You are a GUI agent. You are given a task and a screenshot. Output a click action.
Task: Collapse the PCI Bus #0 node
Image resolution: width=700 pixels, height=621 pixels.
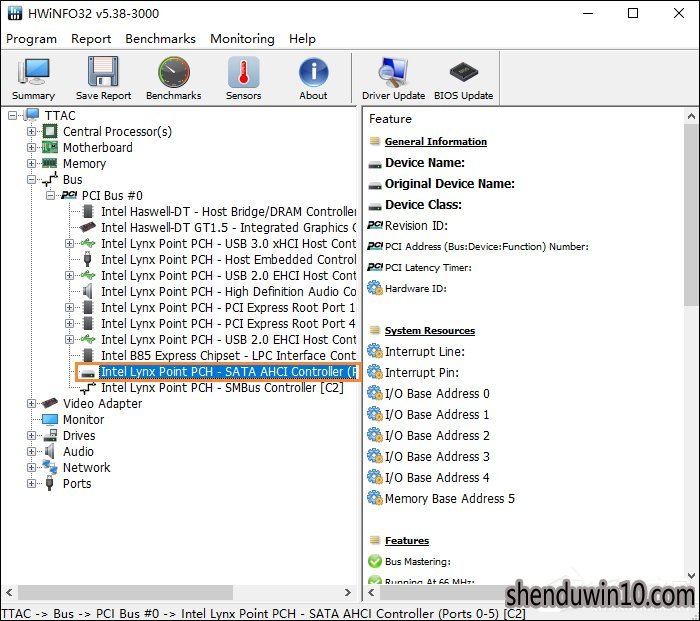(x=50, y=196)
